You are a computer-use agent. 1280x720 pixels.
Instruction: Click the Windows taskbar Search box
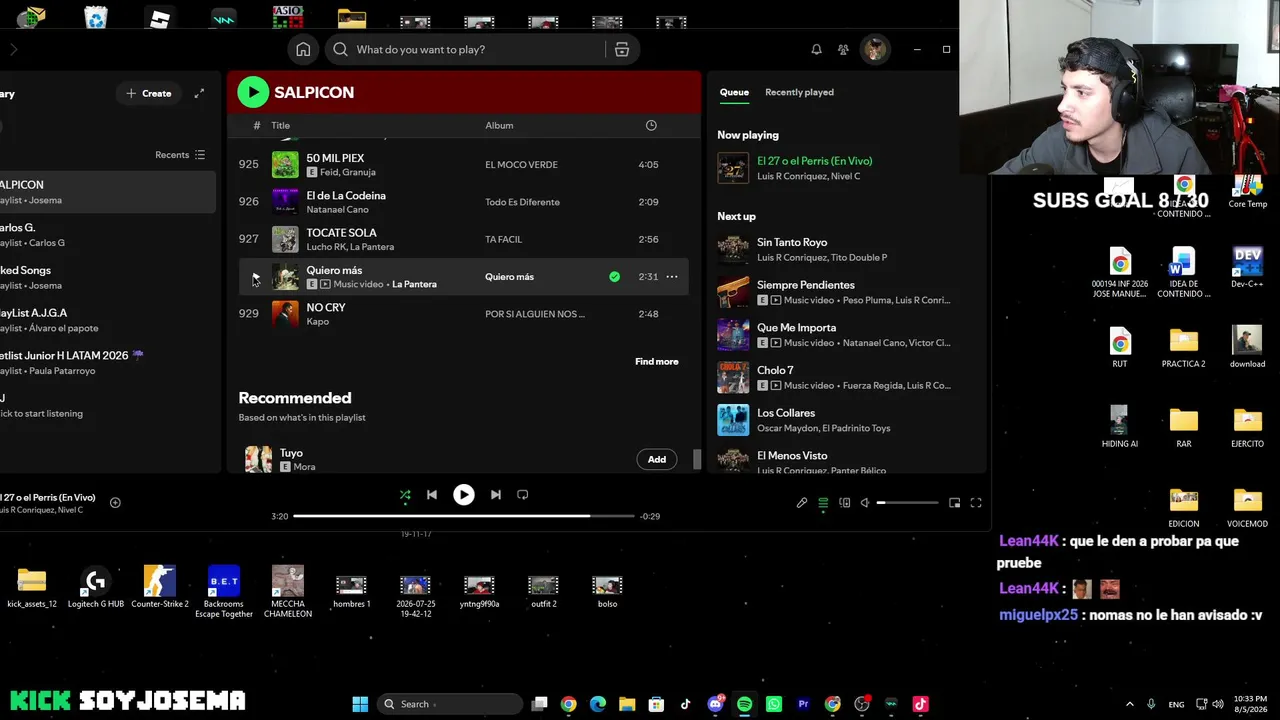coord(449,704)
